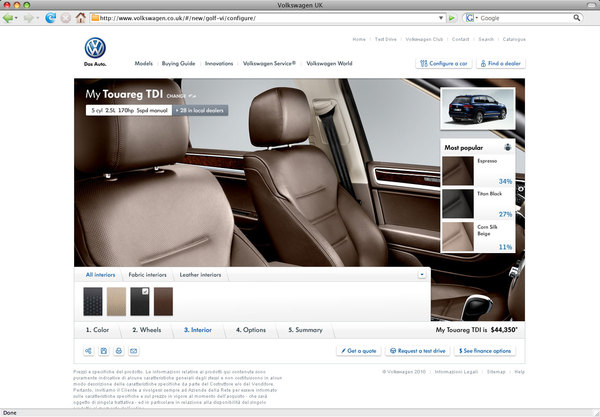Click the browser back arrow

(11, 18)
